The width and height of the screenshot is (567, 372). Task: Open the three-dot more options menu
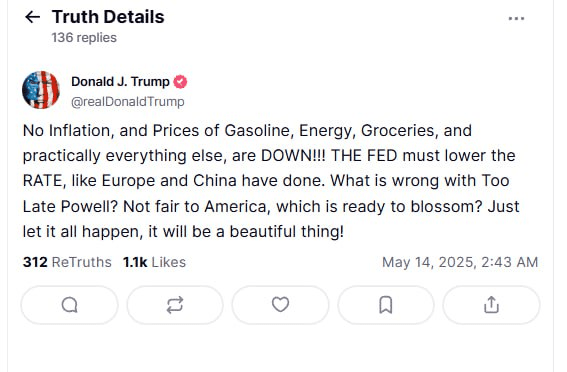pyautogui.click(x=516, y=18)
